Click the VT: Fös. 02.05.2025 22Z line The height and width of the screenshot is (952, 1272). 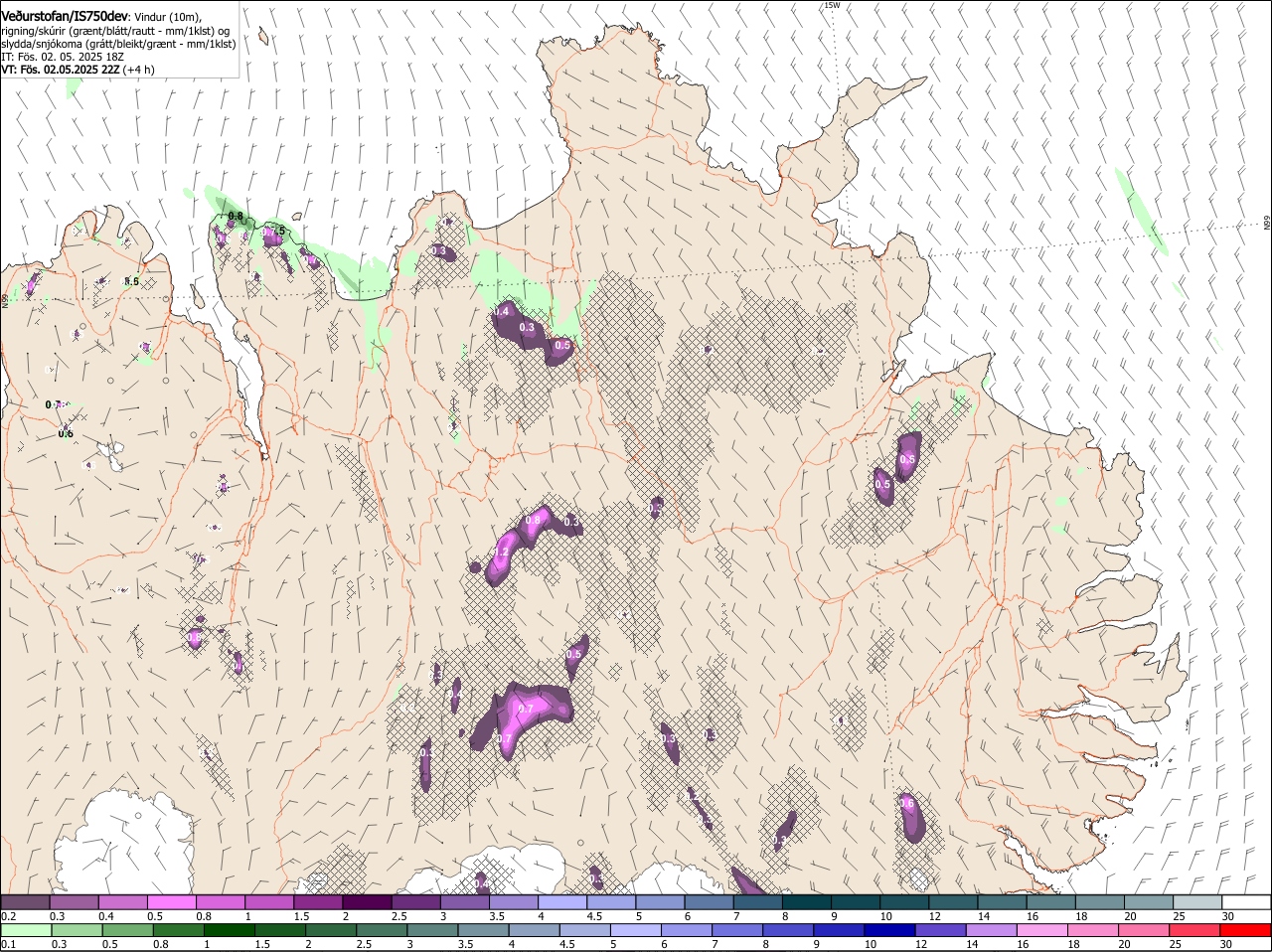click(x=61, y=71)
